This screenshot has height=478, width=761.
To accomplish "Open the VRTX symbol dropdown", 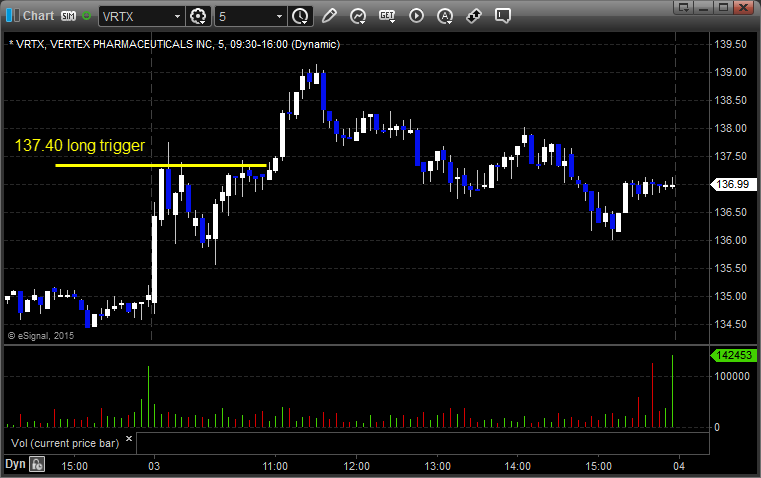I will [x=177, y=16].
